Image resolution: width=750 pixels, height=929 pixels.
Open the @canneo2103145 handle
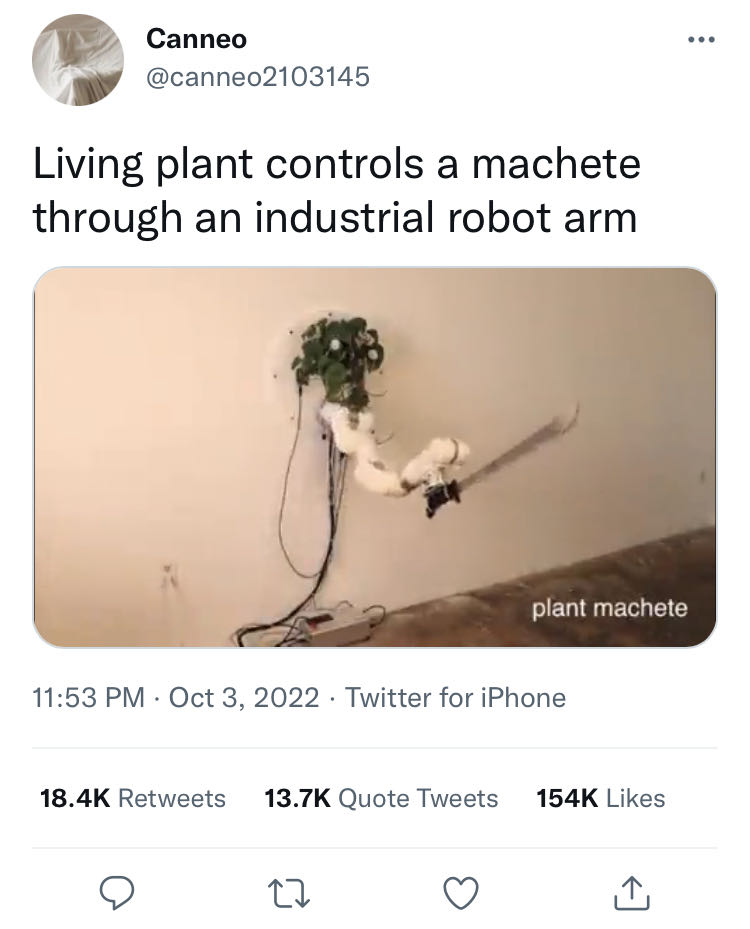(x=258, y=76)
